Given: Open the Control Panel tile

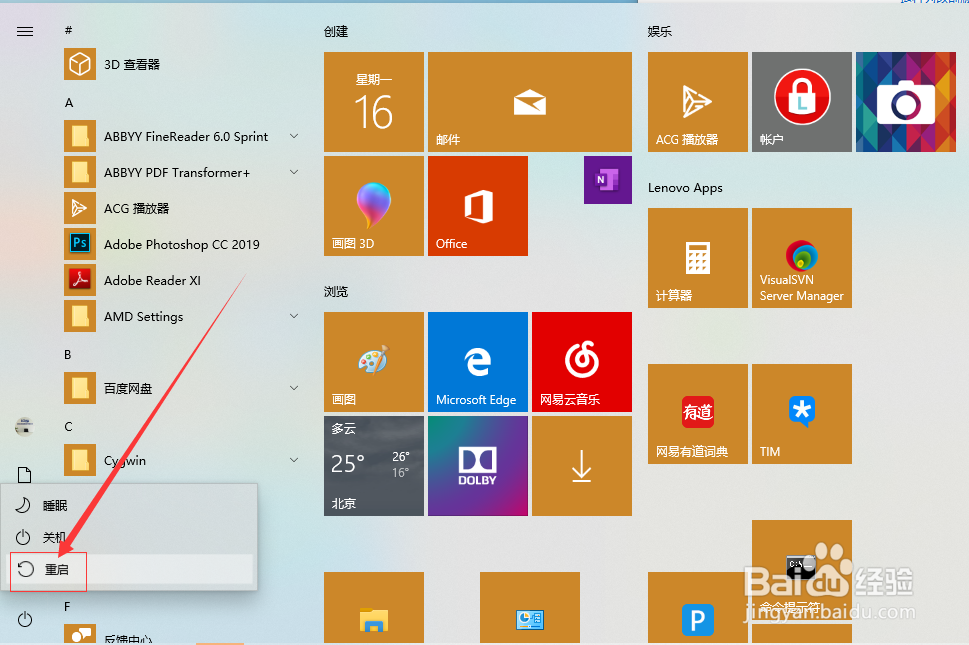Looking at the screenshot, I should 530,608.
